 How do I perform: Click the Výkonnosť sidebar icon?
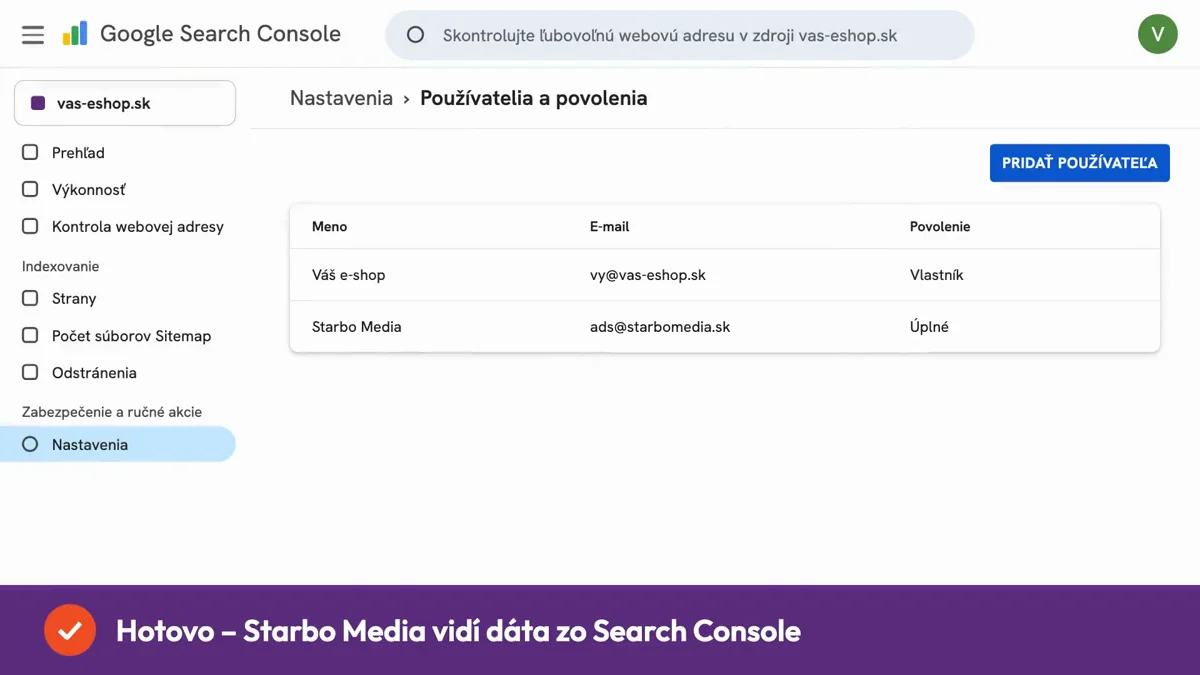click(30, 189)
